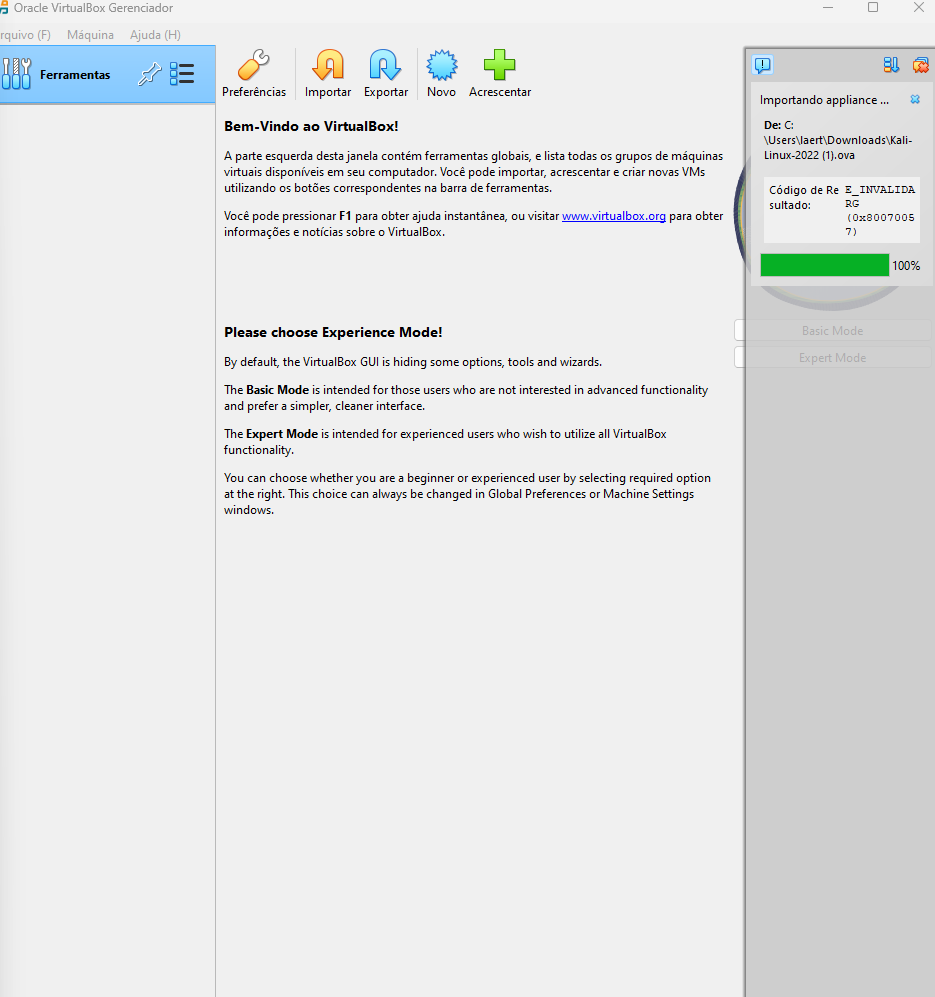Click the pin icon beside Ferramentas
The image size is (935, 997).
(x=149, y=74)
